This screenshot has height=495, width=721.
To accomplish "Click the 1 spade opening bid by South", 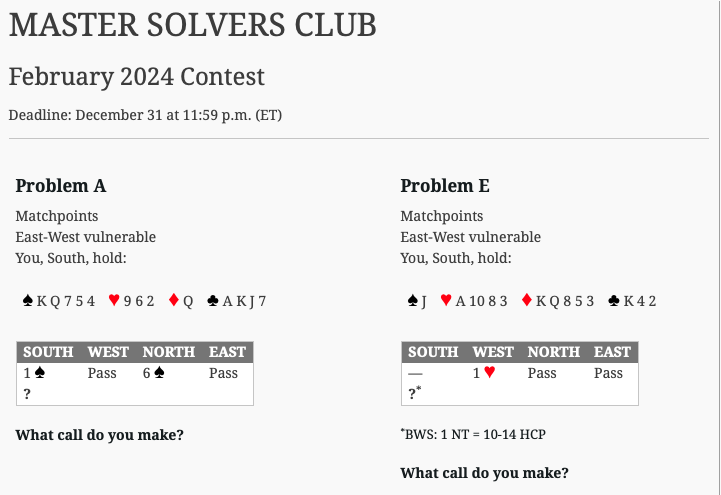I will (34, 373).
